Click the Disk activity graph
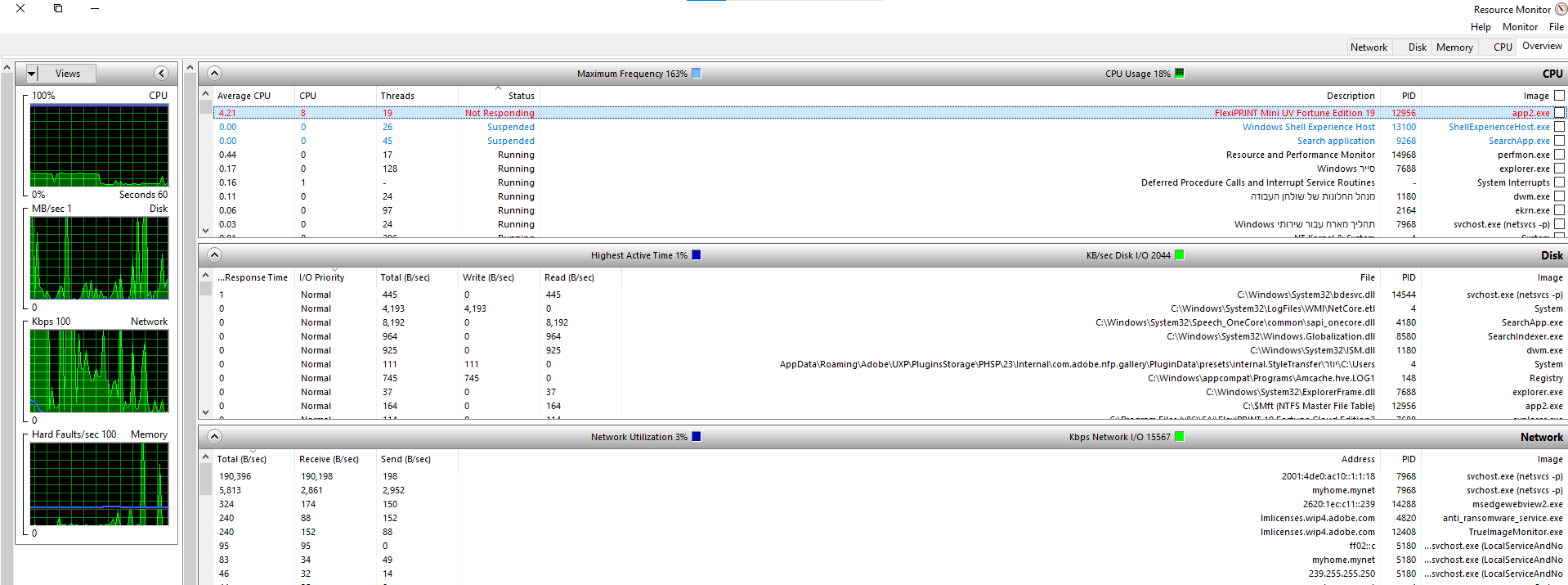Image resolution: width=1568 pixels, height=585 pixels. [99, 259]
